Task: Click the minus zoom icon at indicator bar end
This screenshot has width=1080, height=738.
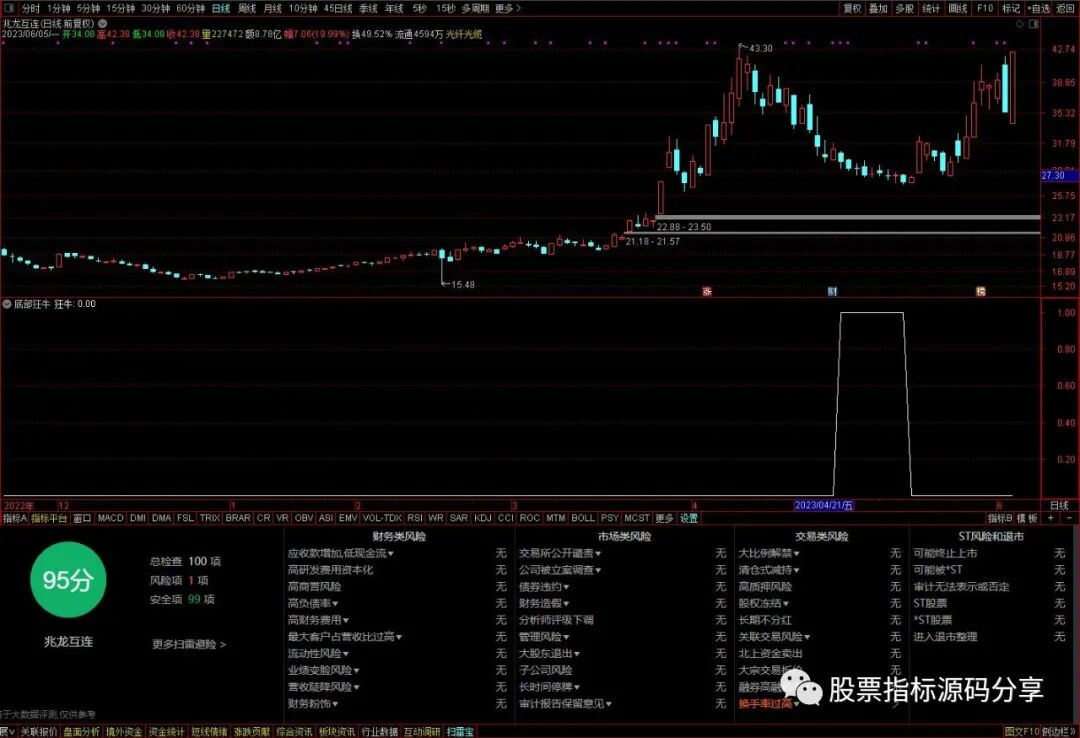Action: (1069, 518)
